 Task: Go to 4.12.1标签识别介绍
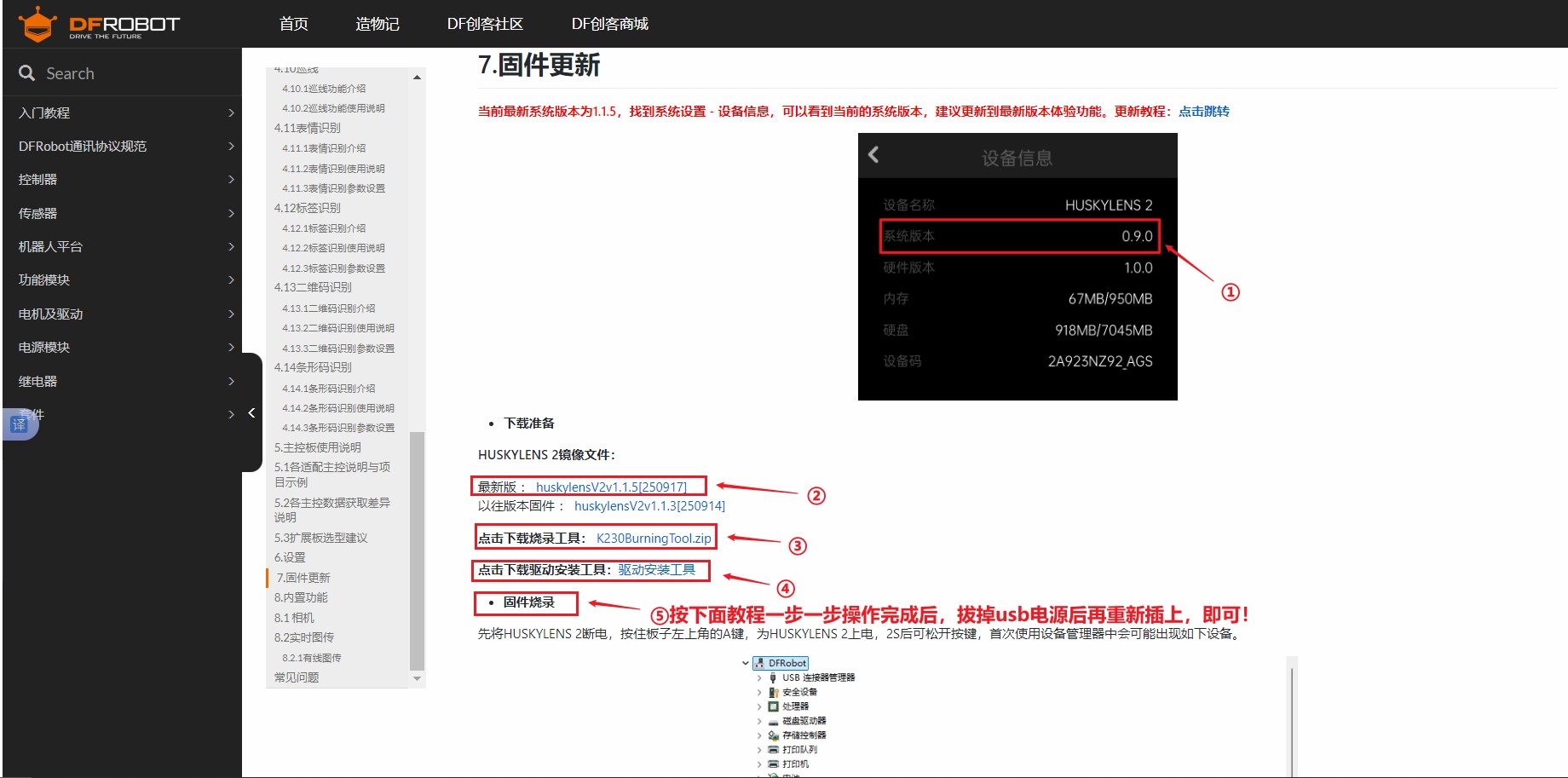[324, 228]
